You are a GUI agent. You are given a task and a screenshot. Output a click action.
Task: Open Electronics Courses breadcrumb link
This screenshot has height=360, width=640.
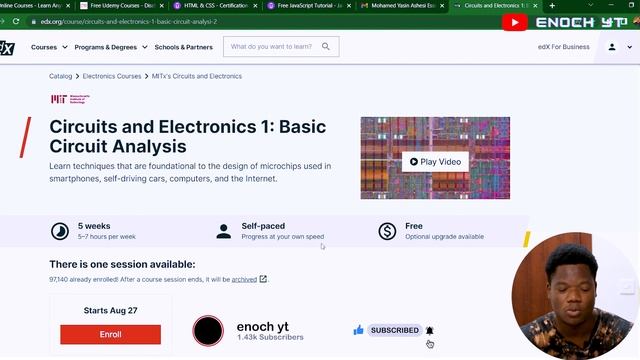(x=112, y=76)
